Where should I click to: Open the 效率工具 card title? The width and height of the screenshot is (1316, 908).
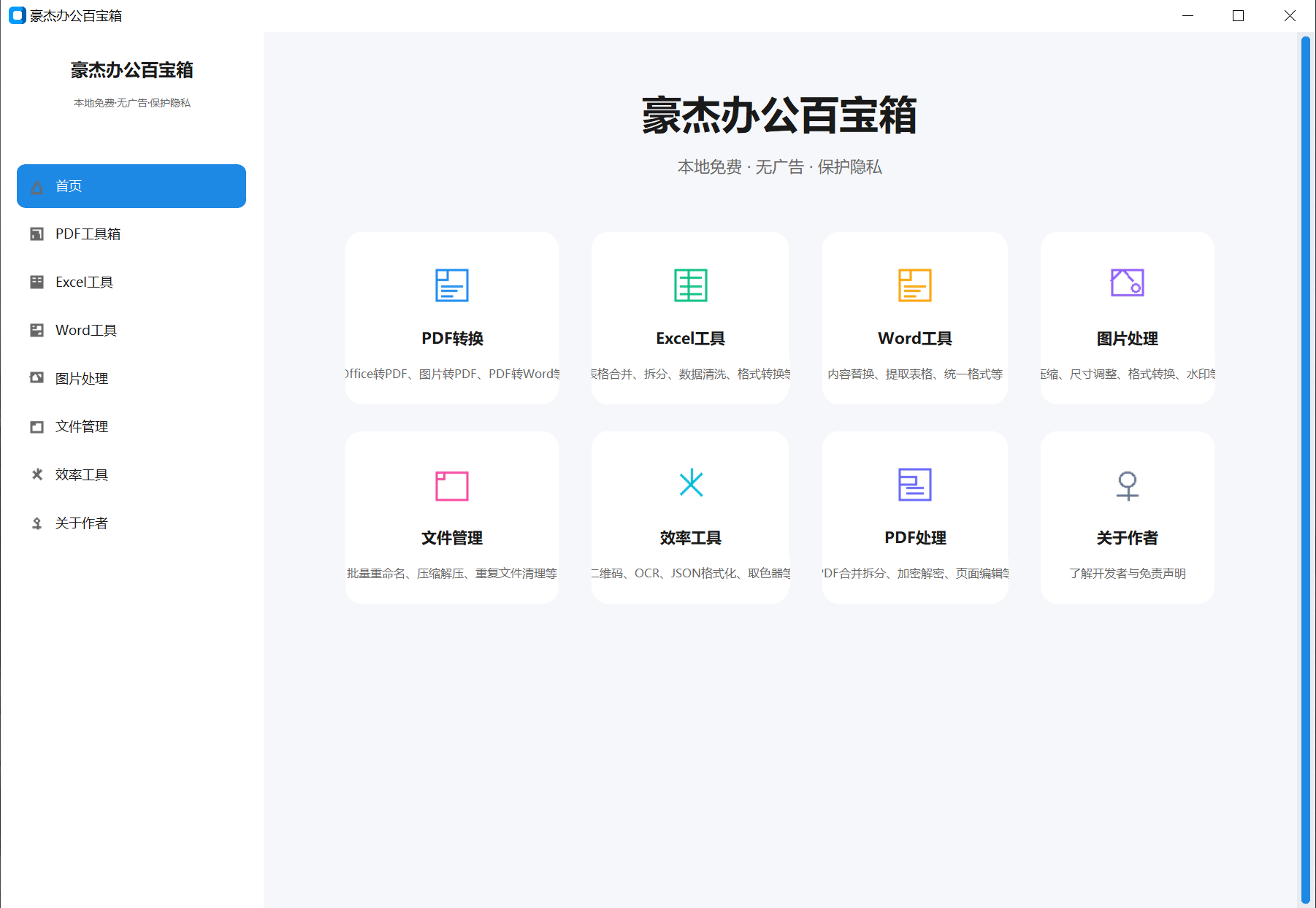click(x=691, y=538)
